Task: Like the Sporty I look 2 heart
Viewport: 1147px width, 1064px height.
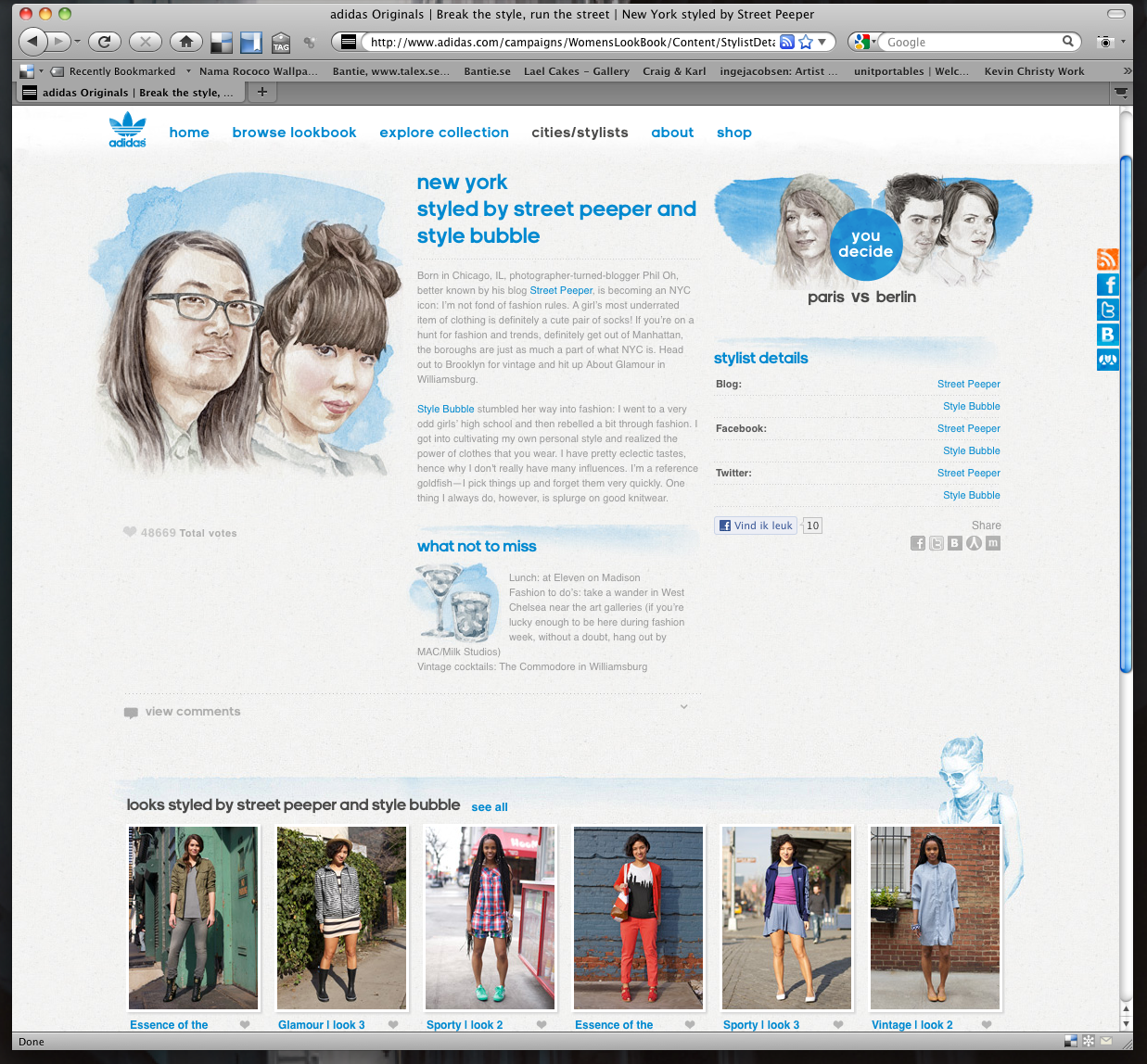Action: [x=542, y=1024]
